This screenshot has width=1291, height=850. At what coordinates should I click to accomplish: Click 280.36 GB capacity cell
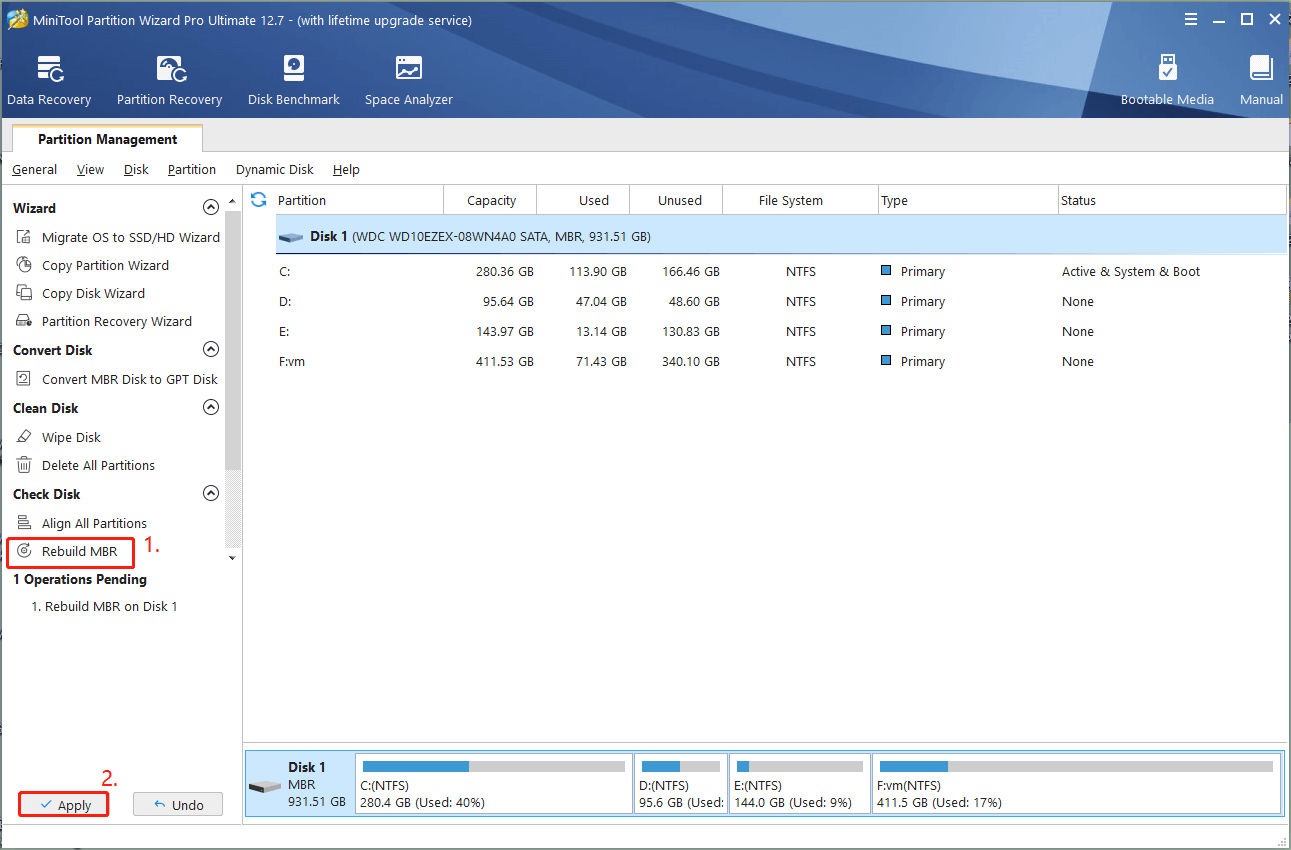tap(505, 271)
